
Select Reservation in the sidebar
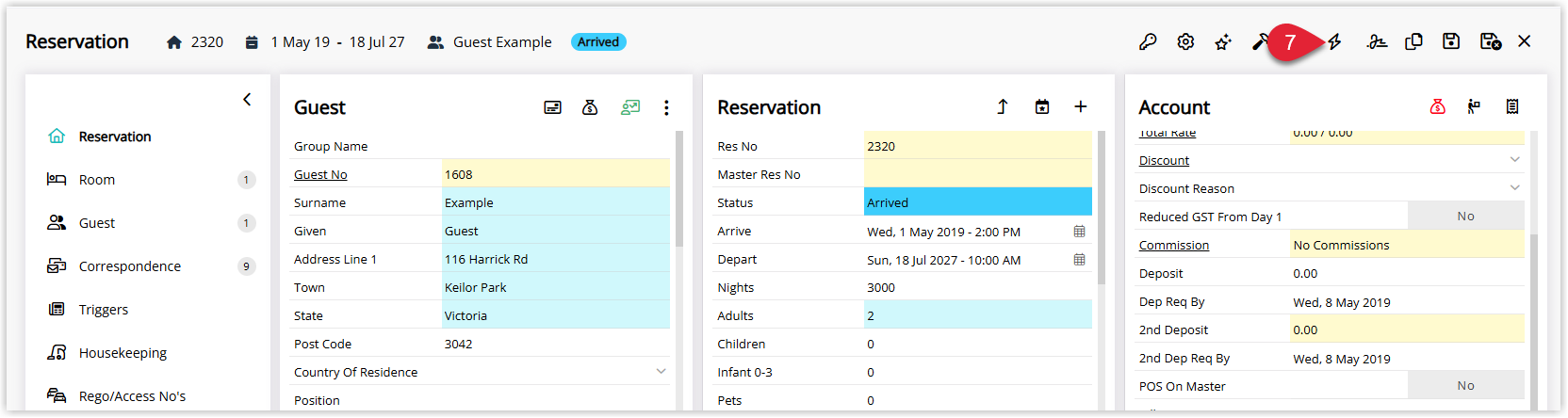click(x=115, y=137)
